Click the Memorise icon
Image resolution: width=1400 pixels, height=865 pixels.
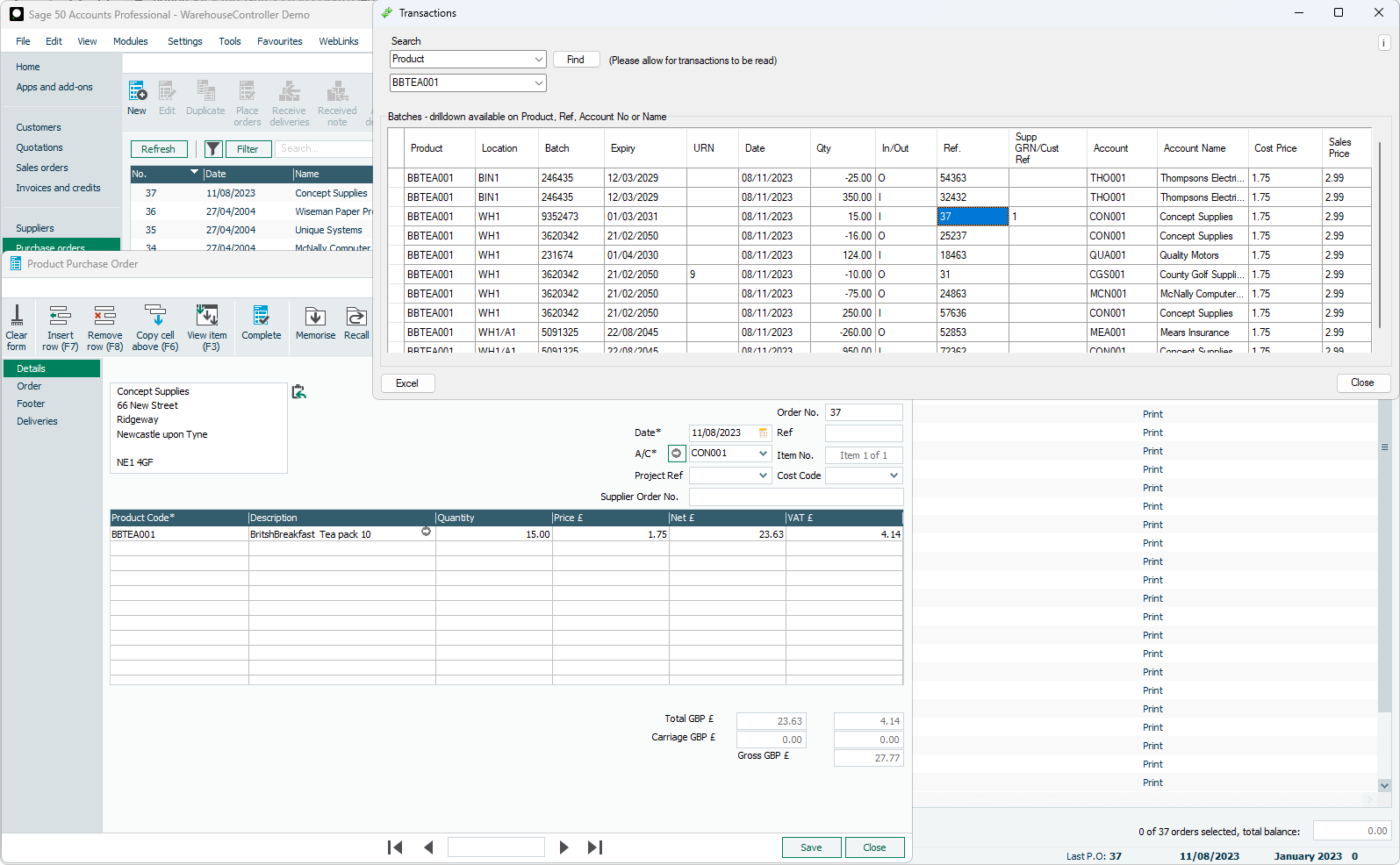pos(315,318)
